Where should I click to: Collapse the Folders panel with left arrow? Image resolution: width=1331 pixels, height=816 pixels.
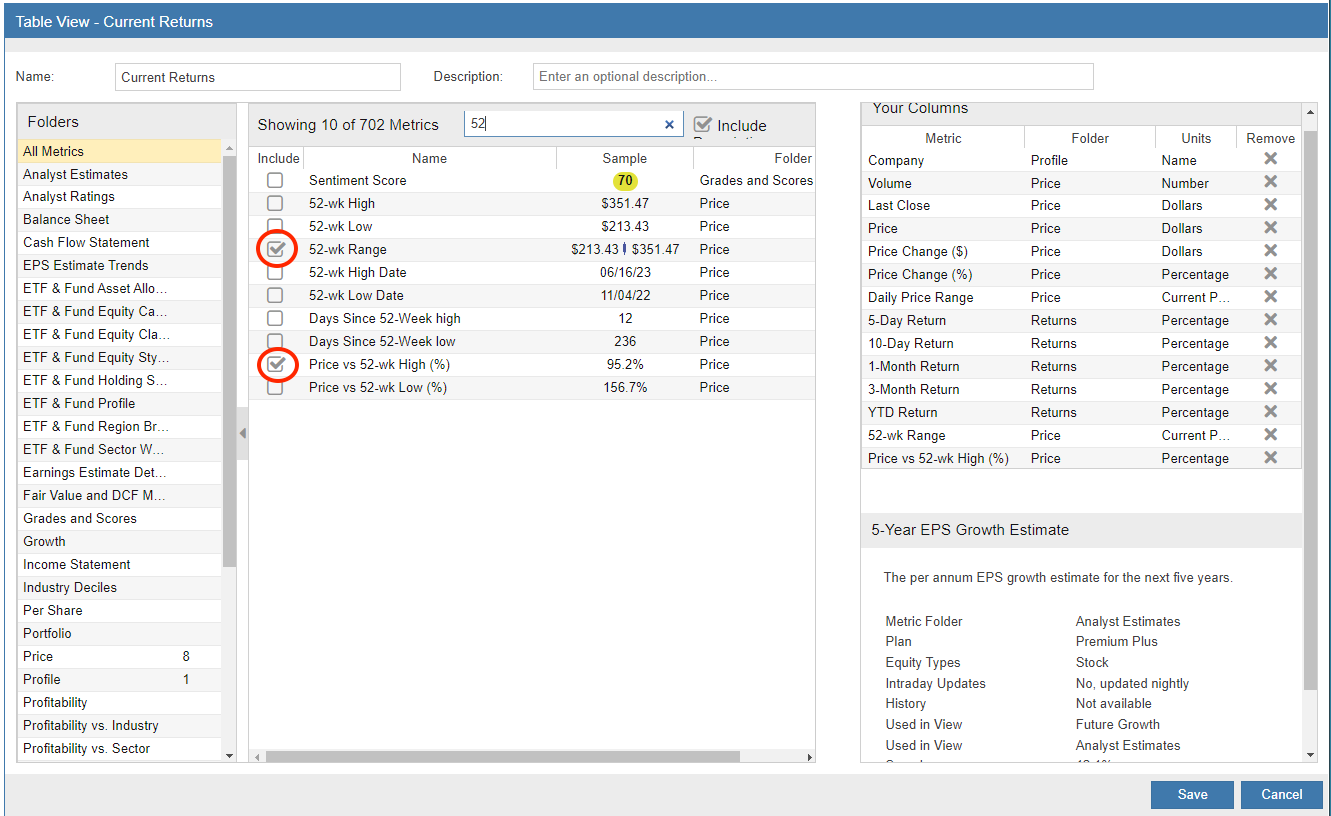242,434
